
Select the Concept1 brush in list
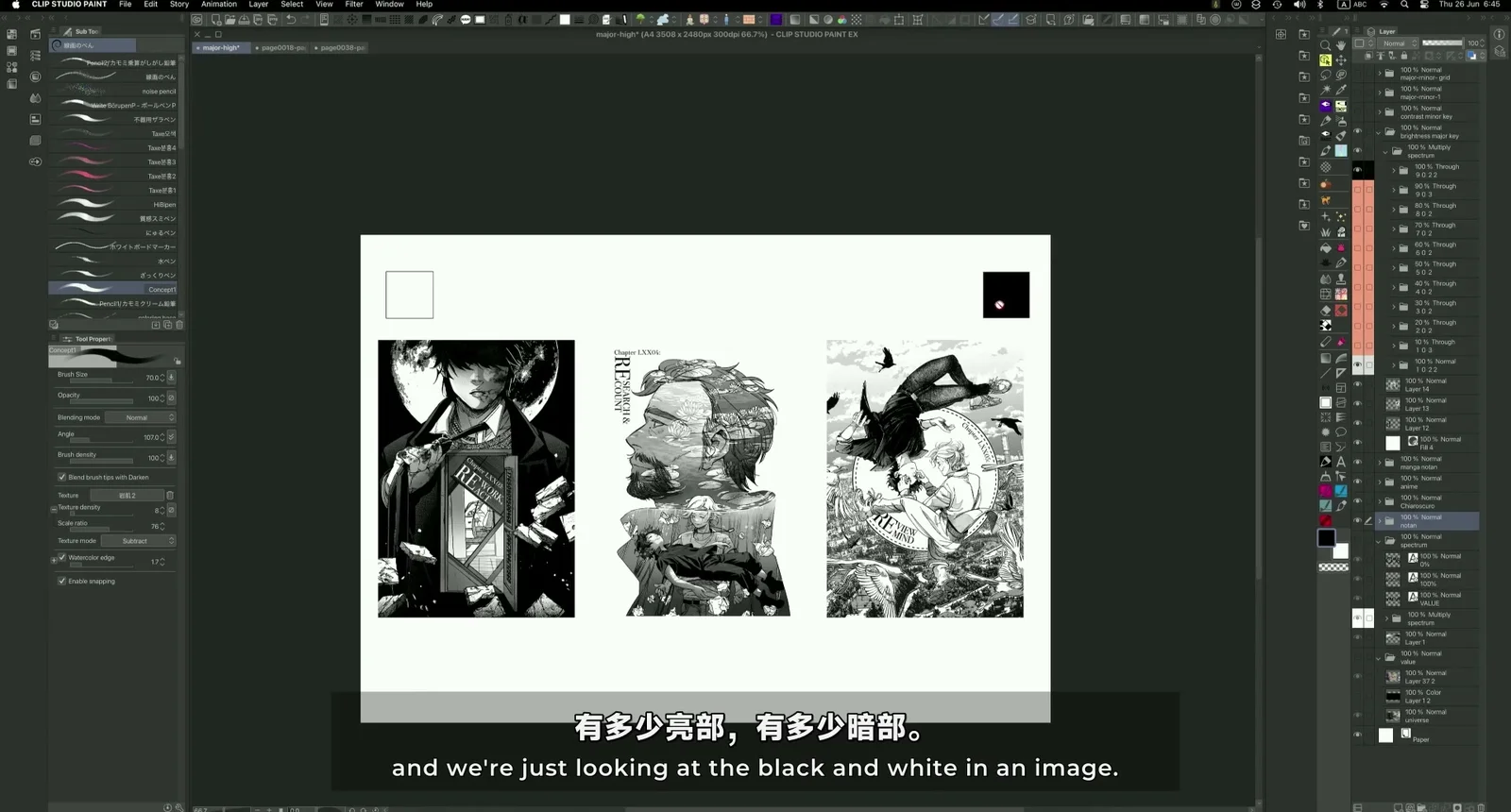113,290
